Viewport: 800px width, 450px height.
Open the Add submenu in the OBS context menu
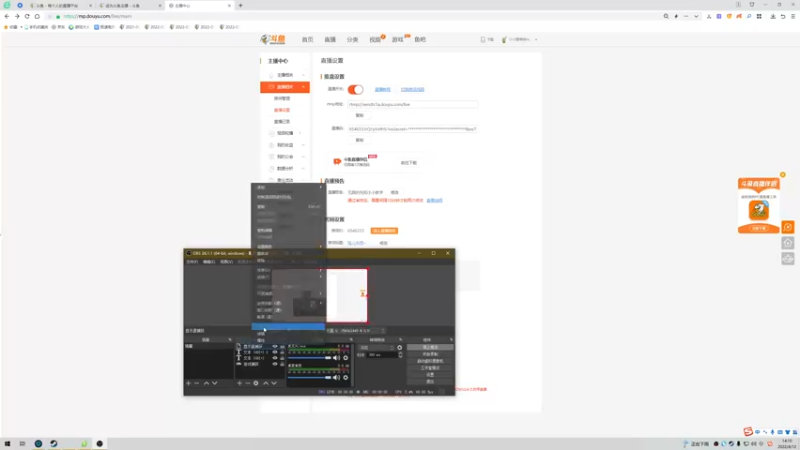point(288,187)
